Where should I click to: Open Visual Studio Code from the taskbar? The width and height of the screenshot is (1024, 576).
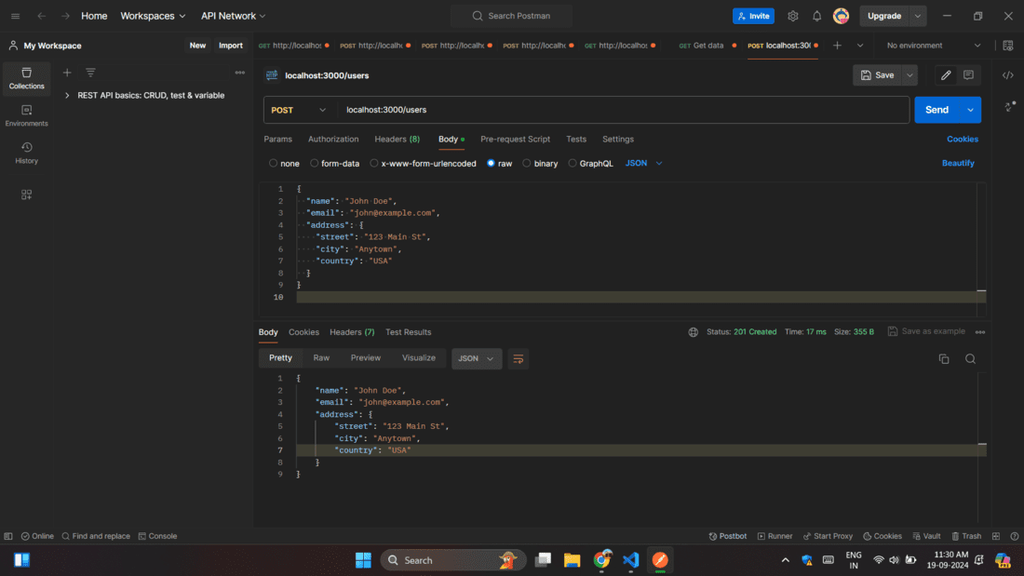[631, 560]
